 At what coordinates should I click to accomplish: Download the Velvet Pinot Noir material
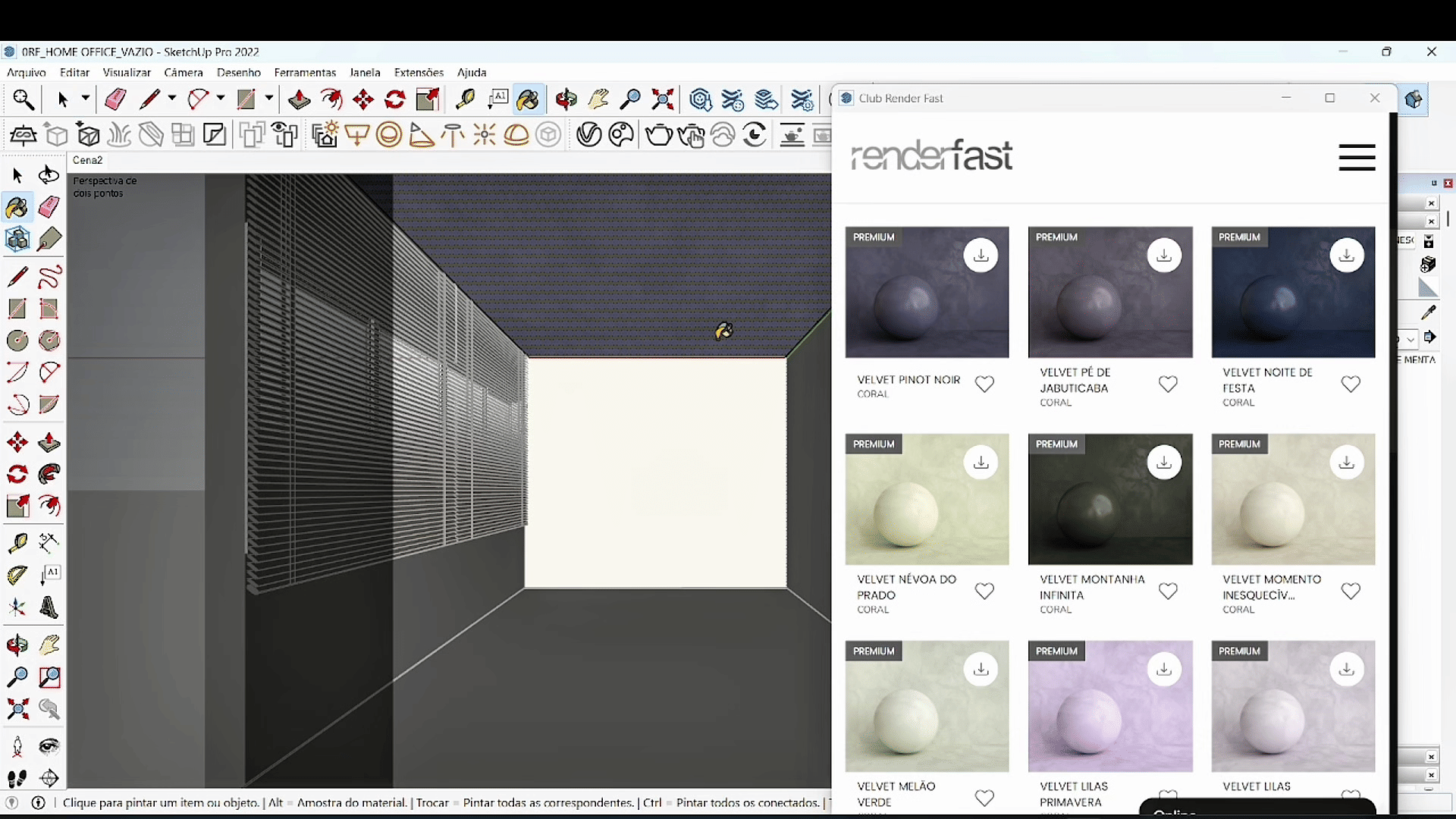point(981,256)
